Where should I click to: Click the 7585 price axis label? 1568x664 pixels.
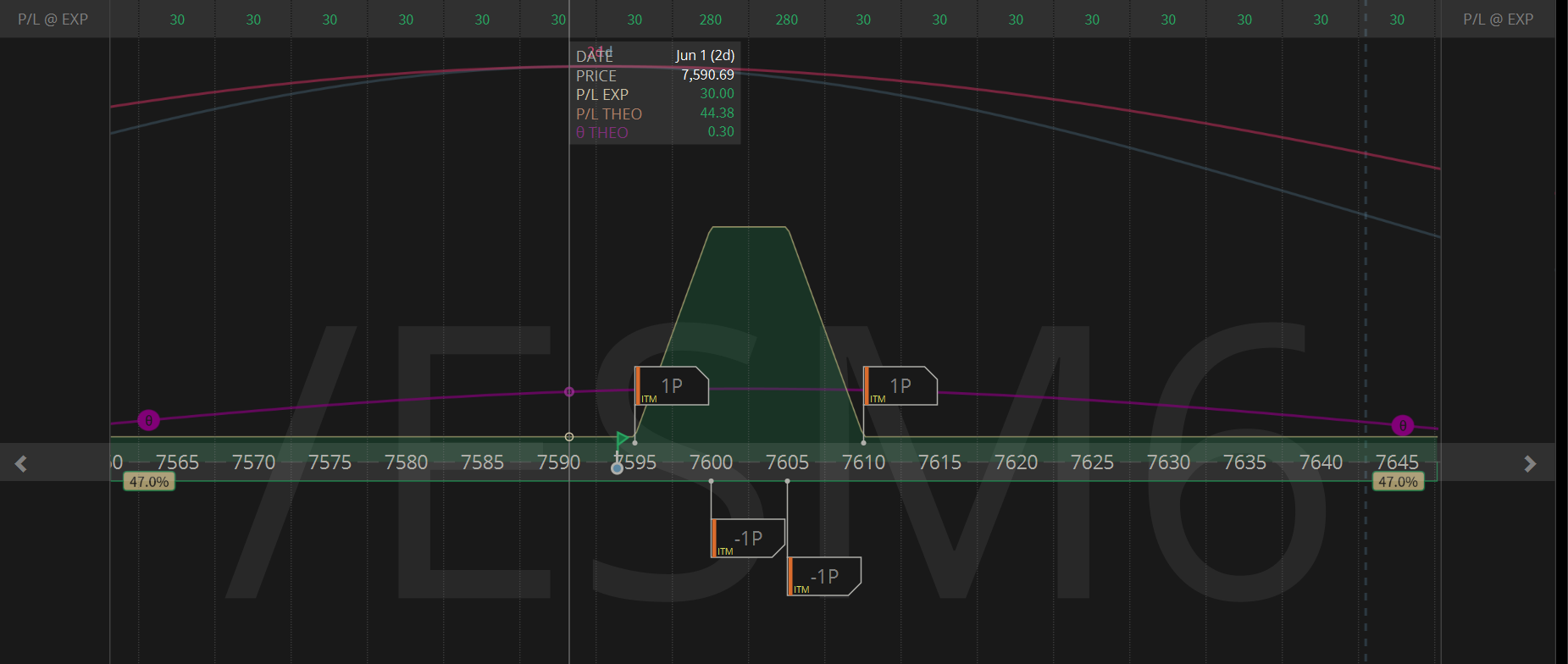click(482, 462)
